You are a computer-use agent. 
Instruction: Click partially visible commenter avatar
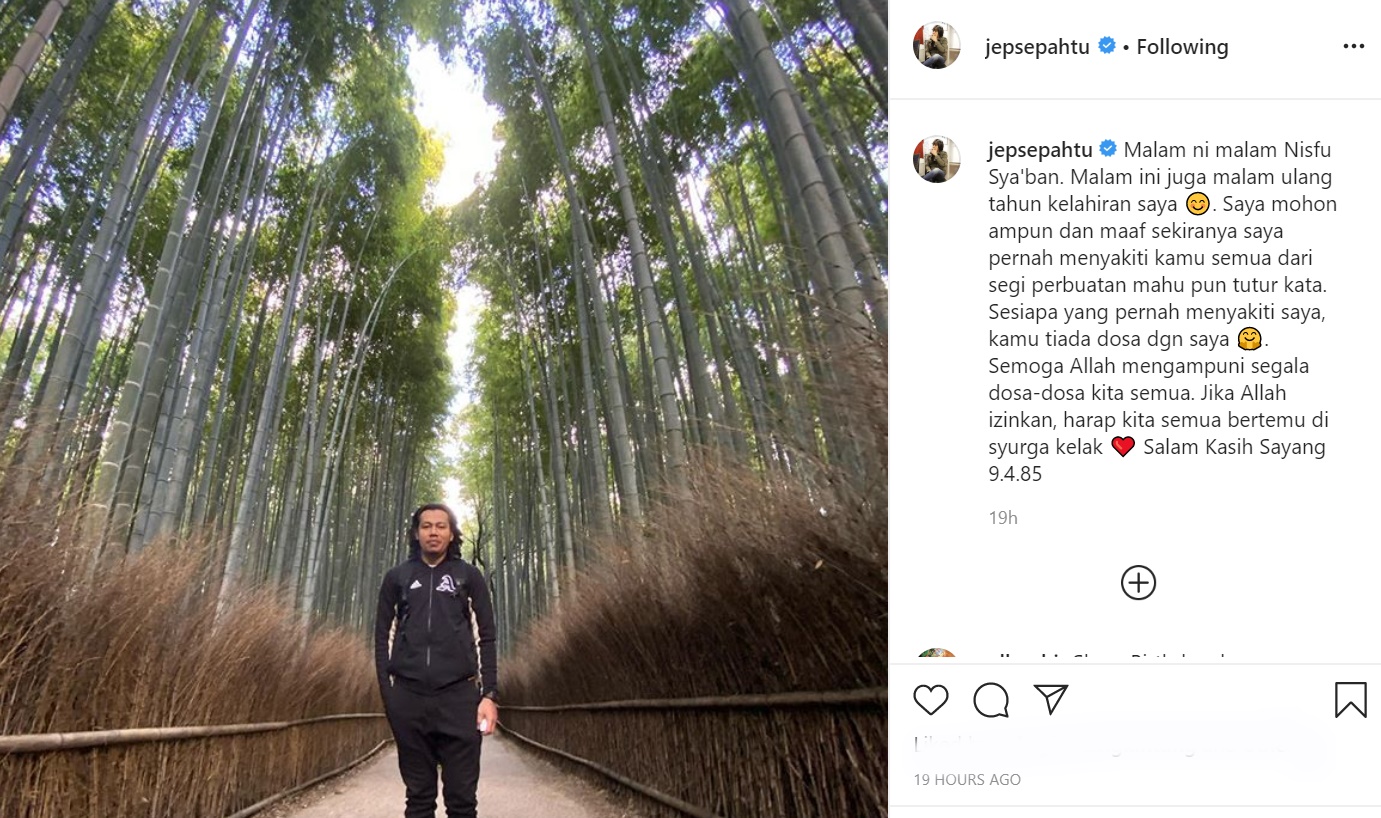(x=937, y=656)
